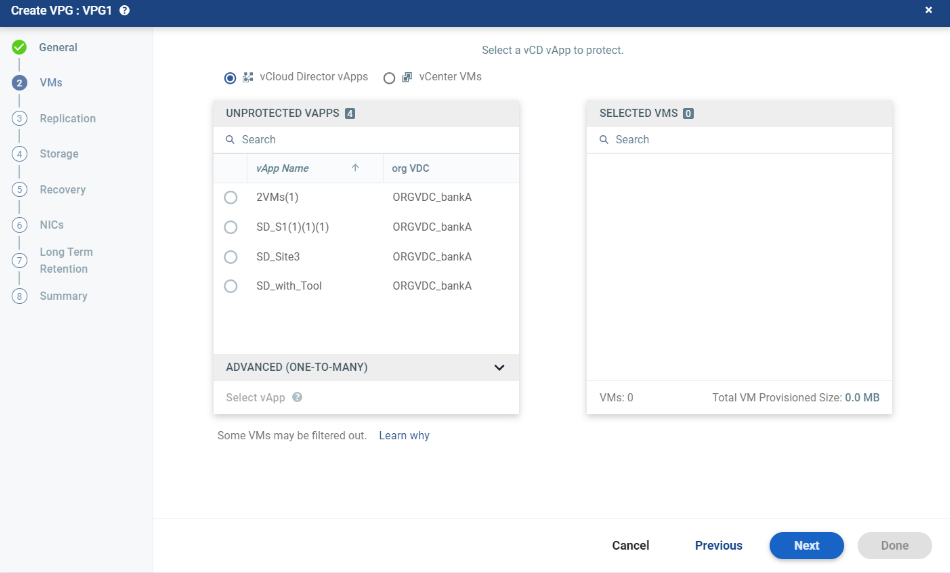
Task: Select the SD_Site3 vApp radio button
Action: point(231,257)
